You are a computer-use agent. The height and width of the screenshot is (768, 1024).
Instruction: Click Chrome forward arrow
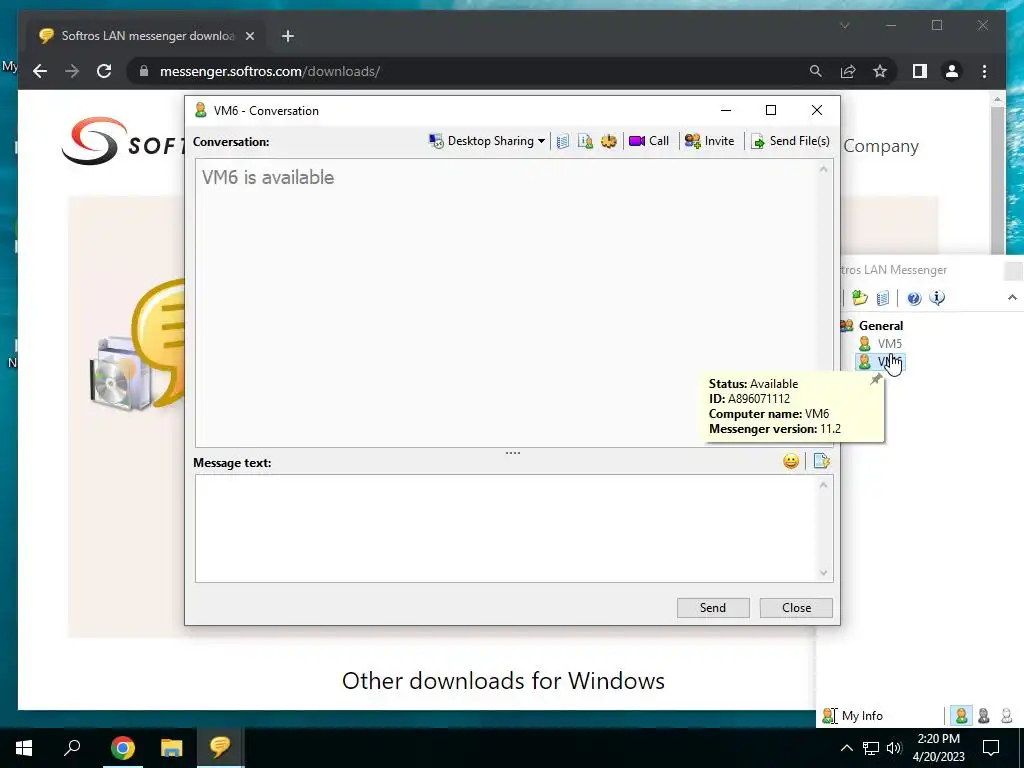point(72,71)
